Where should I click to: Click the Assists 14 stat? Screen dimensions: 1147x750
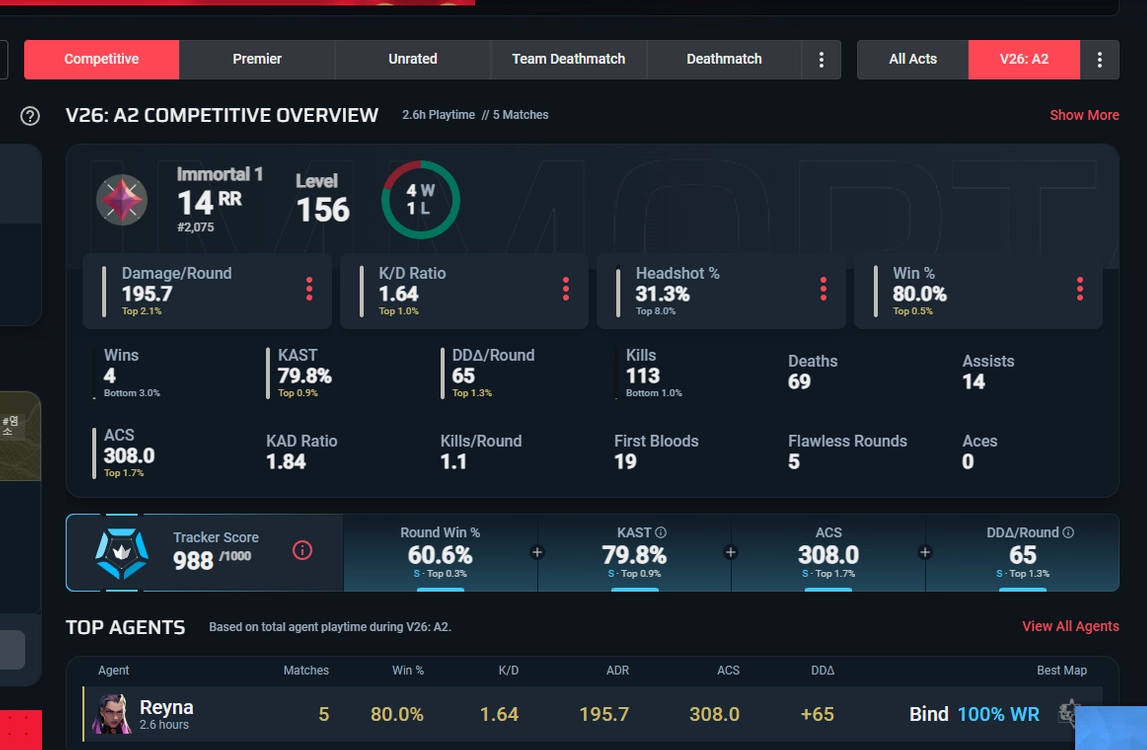pyautogui.click(x=988, y=372)
